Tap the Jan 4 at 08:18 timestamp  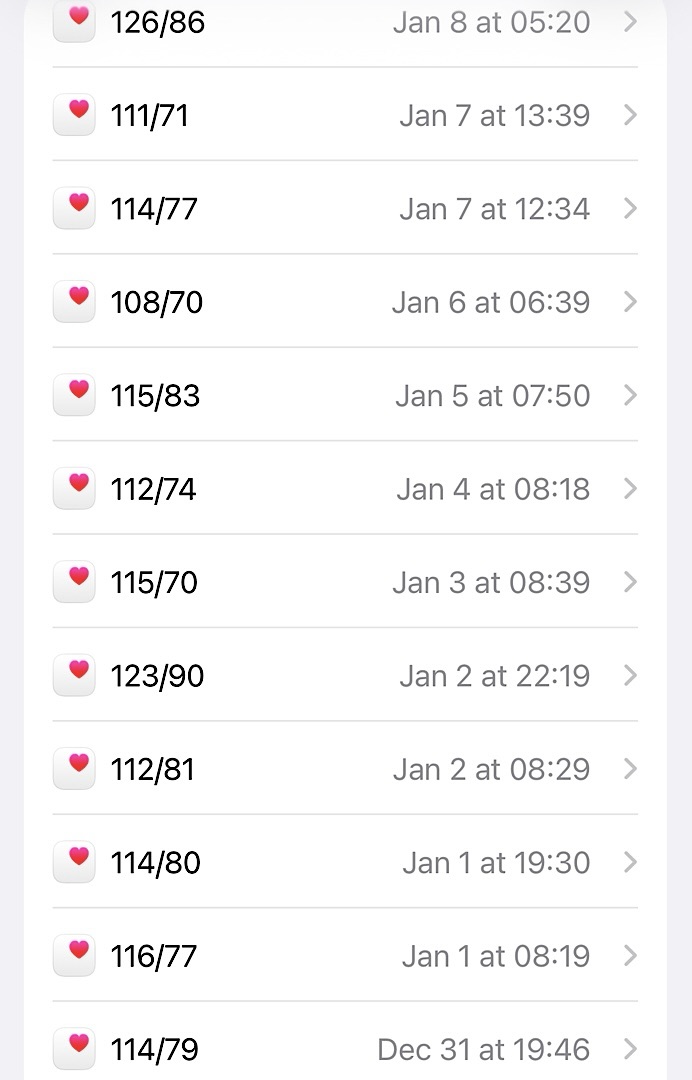coord(492,489)
